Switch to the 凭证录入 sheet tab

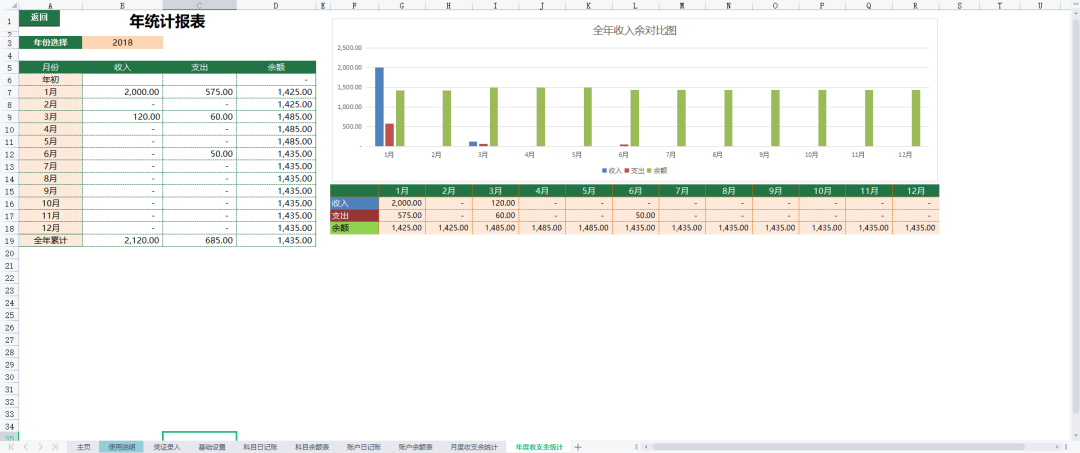[x=166, y=447]
